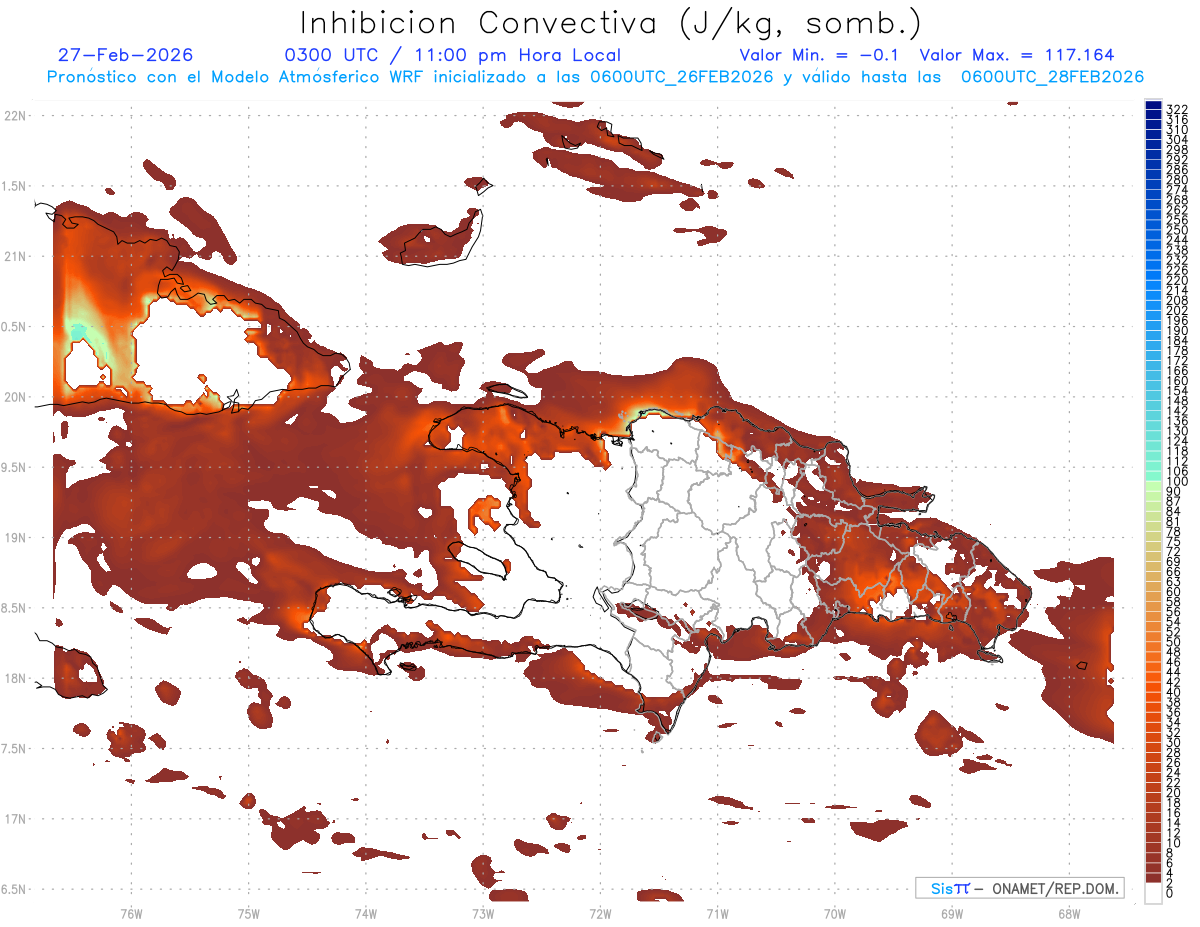Image resolution: width=1200 pixels, height=927 pixels.
Task: Click the '68W' longitude label
Action: [x=1069, y=914]
